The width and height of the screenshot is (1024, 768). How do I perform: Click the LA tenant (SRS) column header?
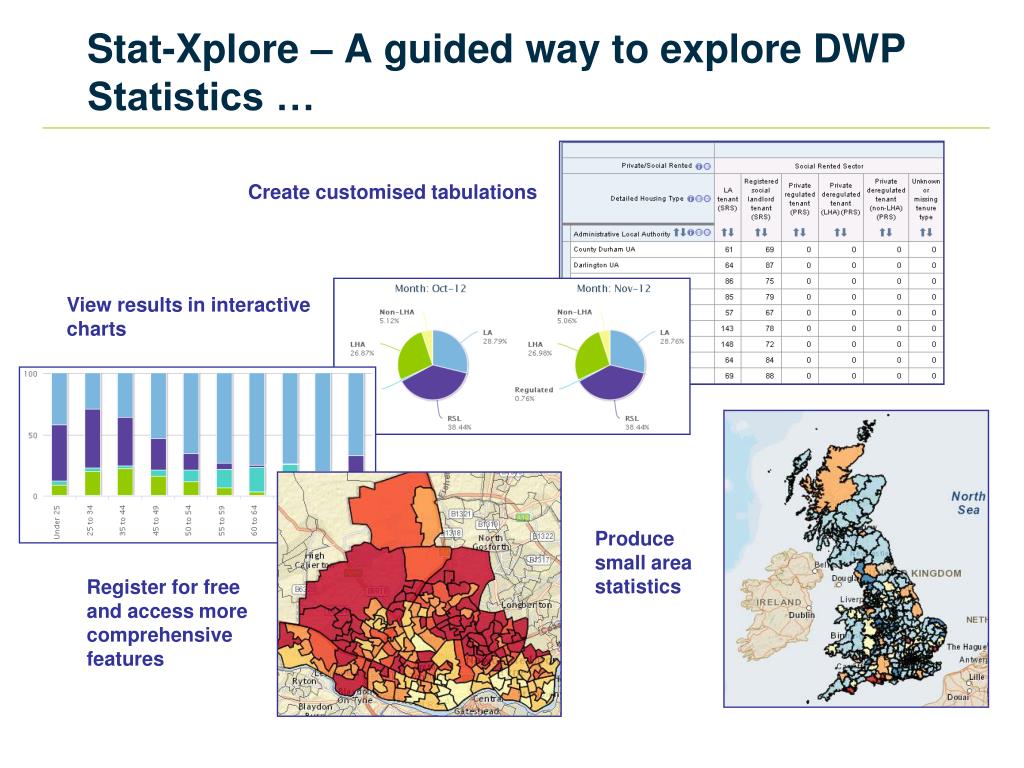[x=728, y=199]
